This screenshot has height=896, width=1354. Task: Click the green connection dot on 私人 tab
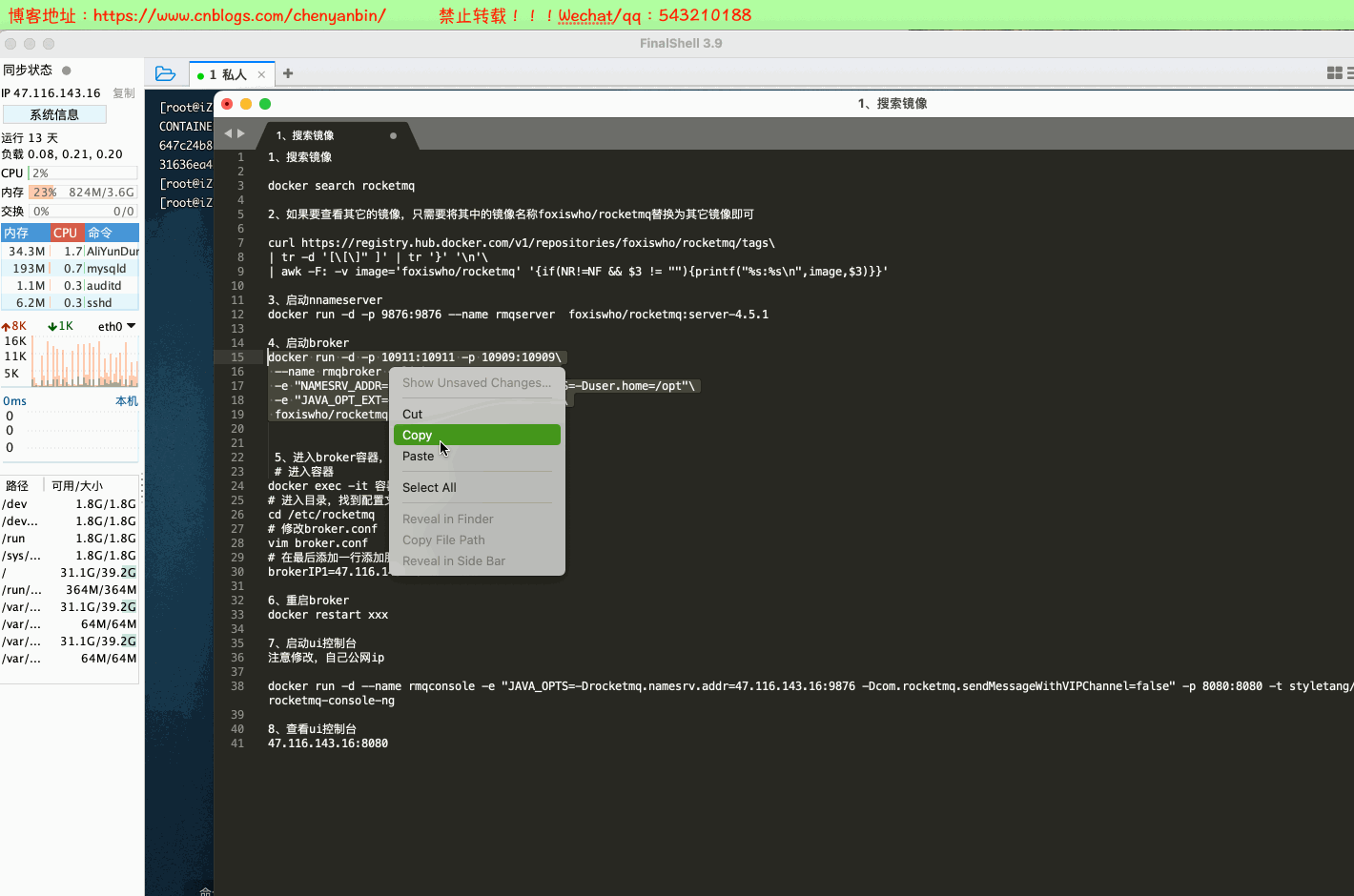[x=200, y=75]
